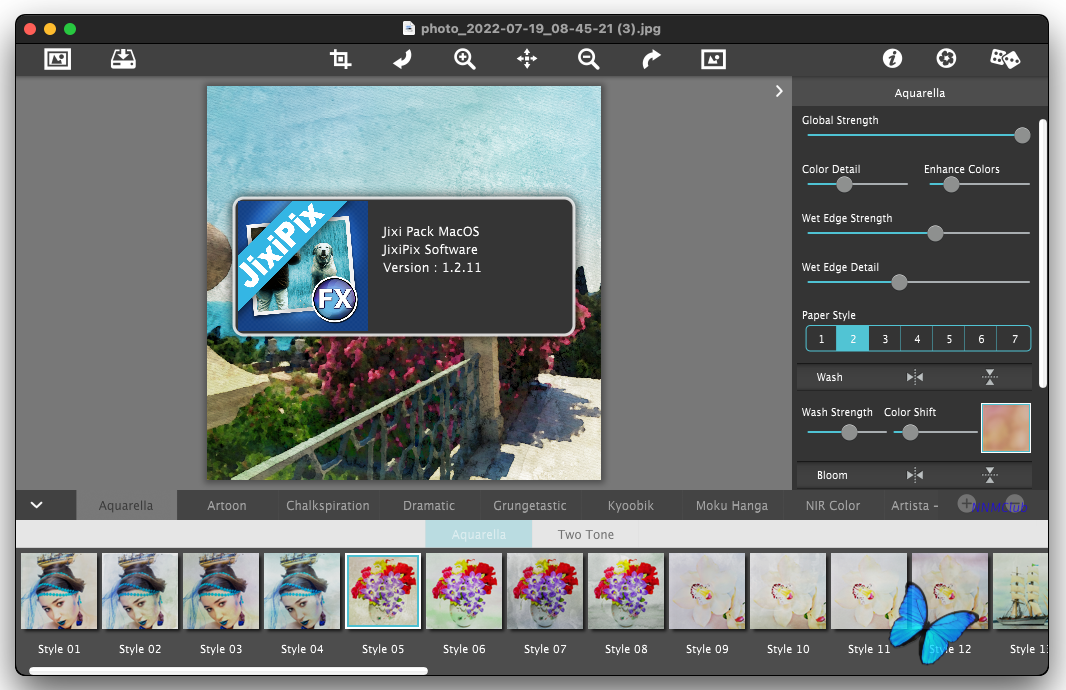Open the wash color swatch
The width and height of the screenshot is (1066, 690).
pos(1005,428)
